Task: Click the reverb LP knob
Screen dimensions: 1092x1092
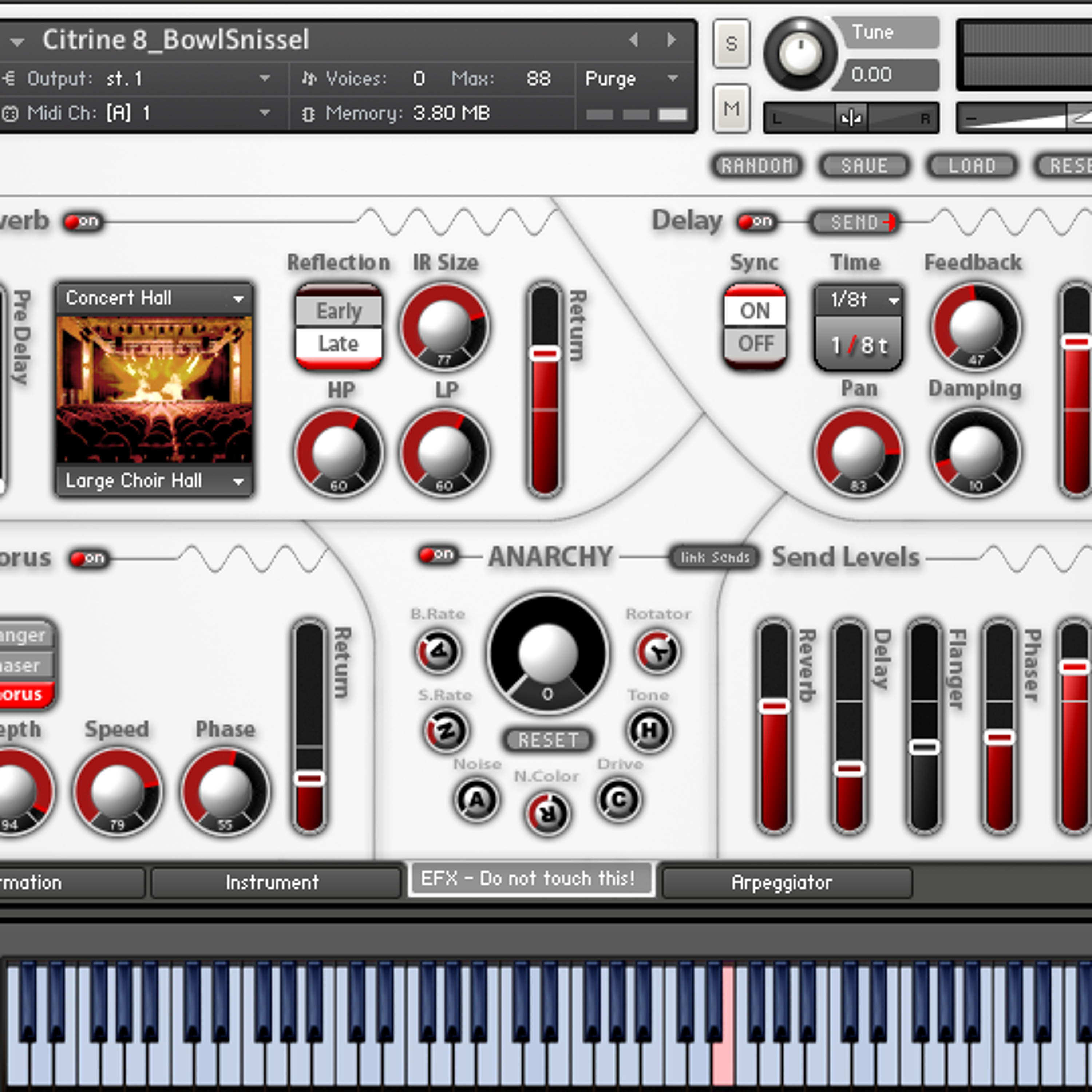Action: [444, 453]
